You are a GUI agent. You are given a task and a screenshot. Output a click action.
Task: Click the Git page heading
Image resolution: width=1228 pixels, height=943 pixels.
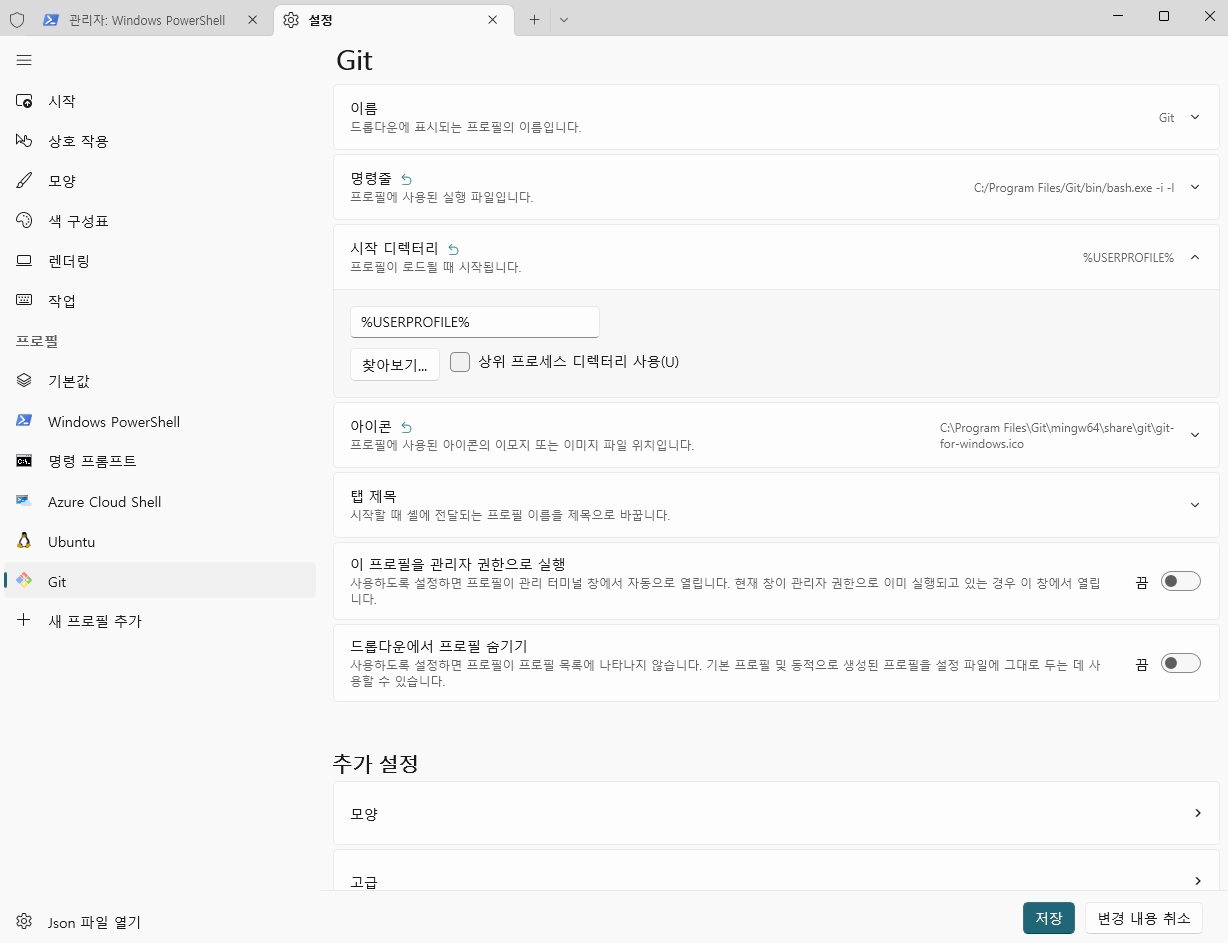[x=354, y=61]
